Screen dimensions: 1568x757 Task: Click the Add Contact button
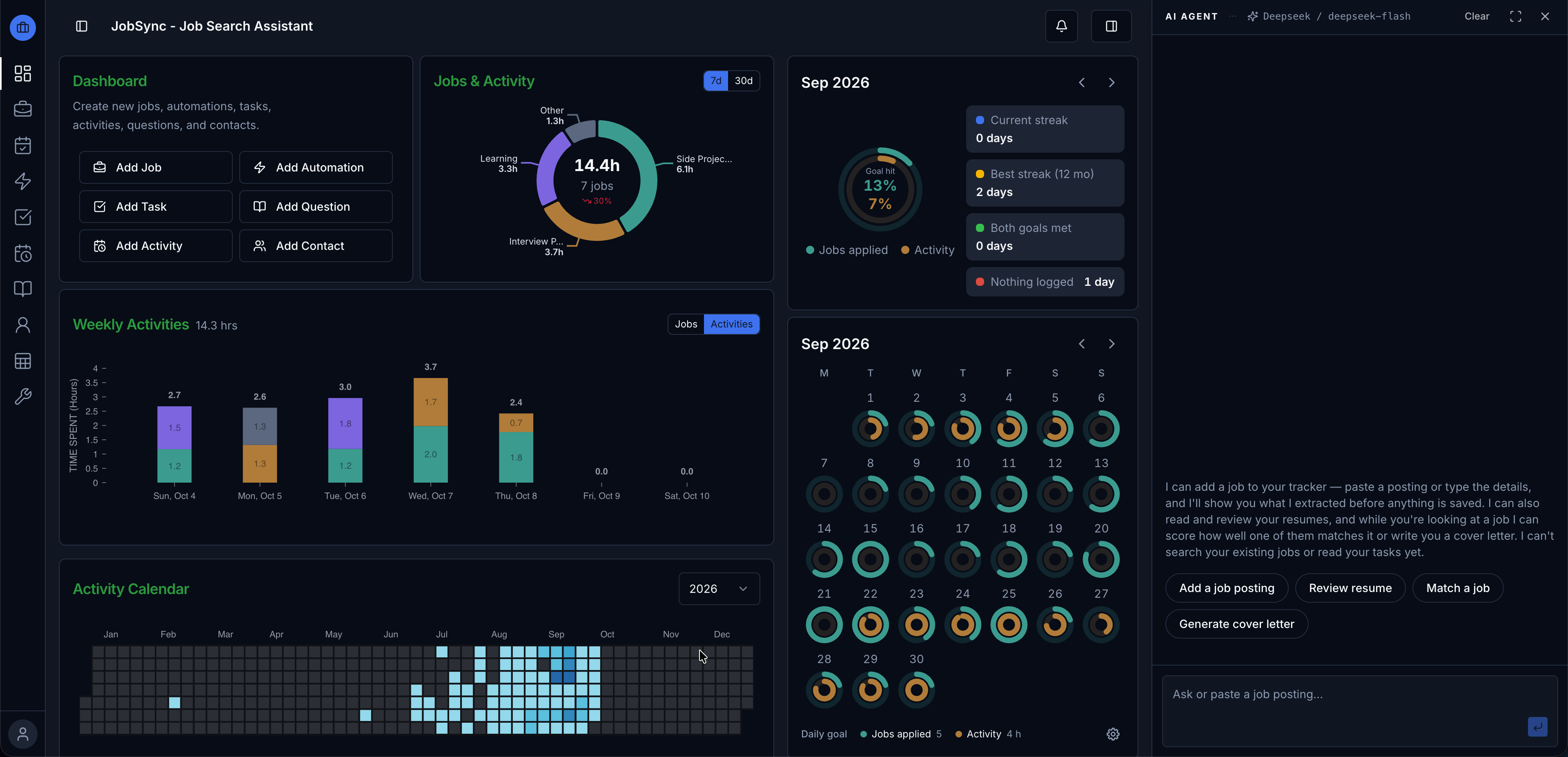(315, 246)
